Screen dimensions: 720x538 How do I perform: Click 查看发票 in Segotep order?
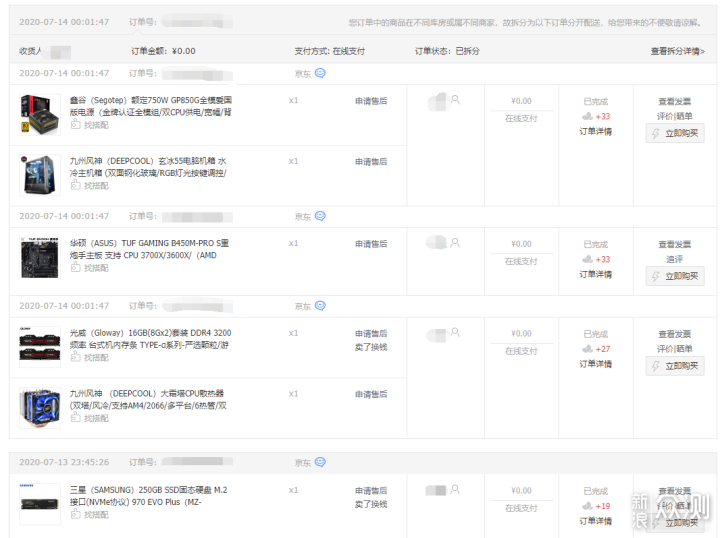(675, 101)
